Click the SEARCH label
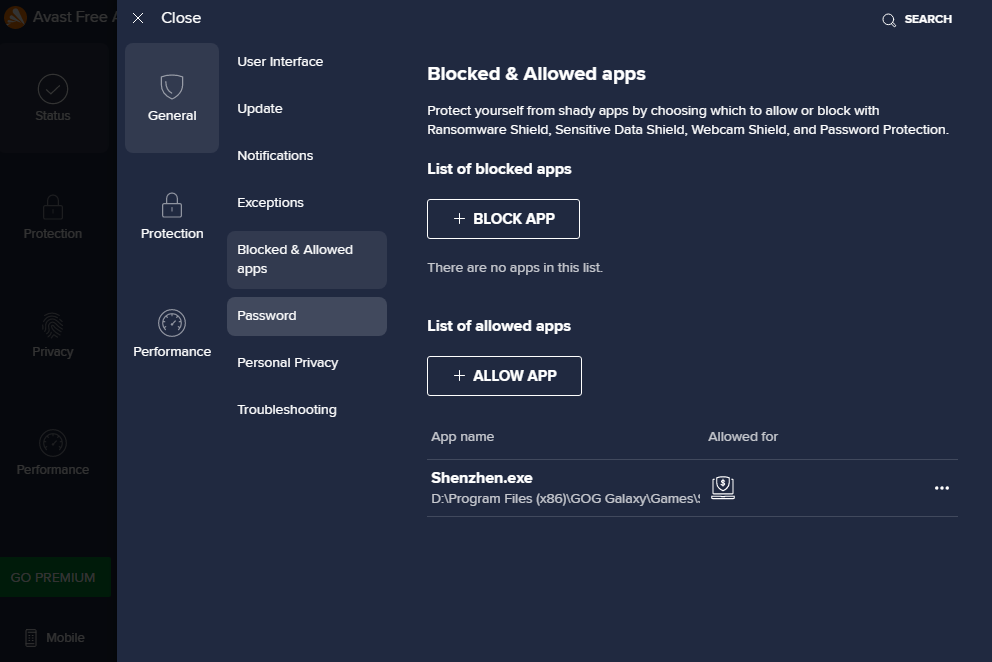This screenshot has height=662, width=992. coord(927,19)
